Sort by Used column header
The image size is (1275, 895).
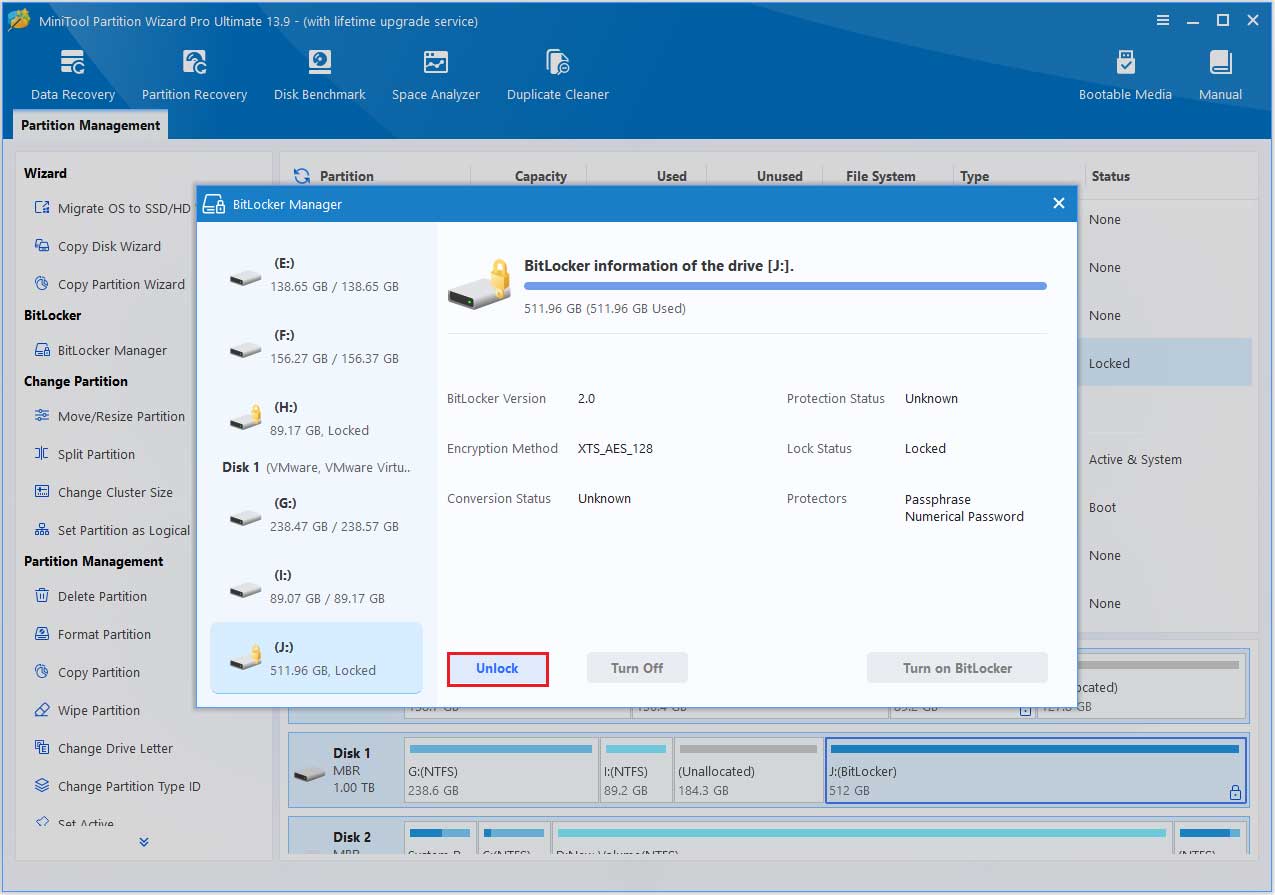(671, 176)
